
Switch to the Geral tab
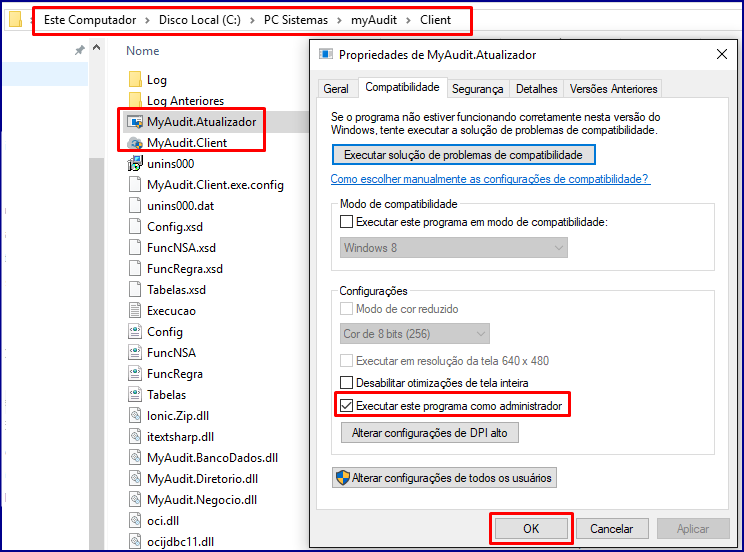(336, 89)
